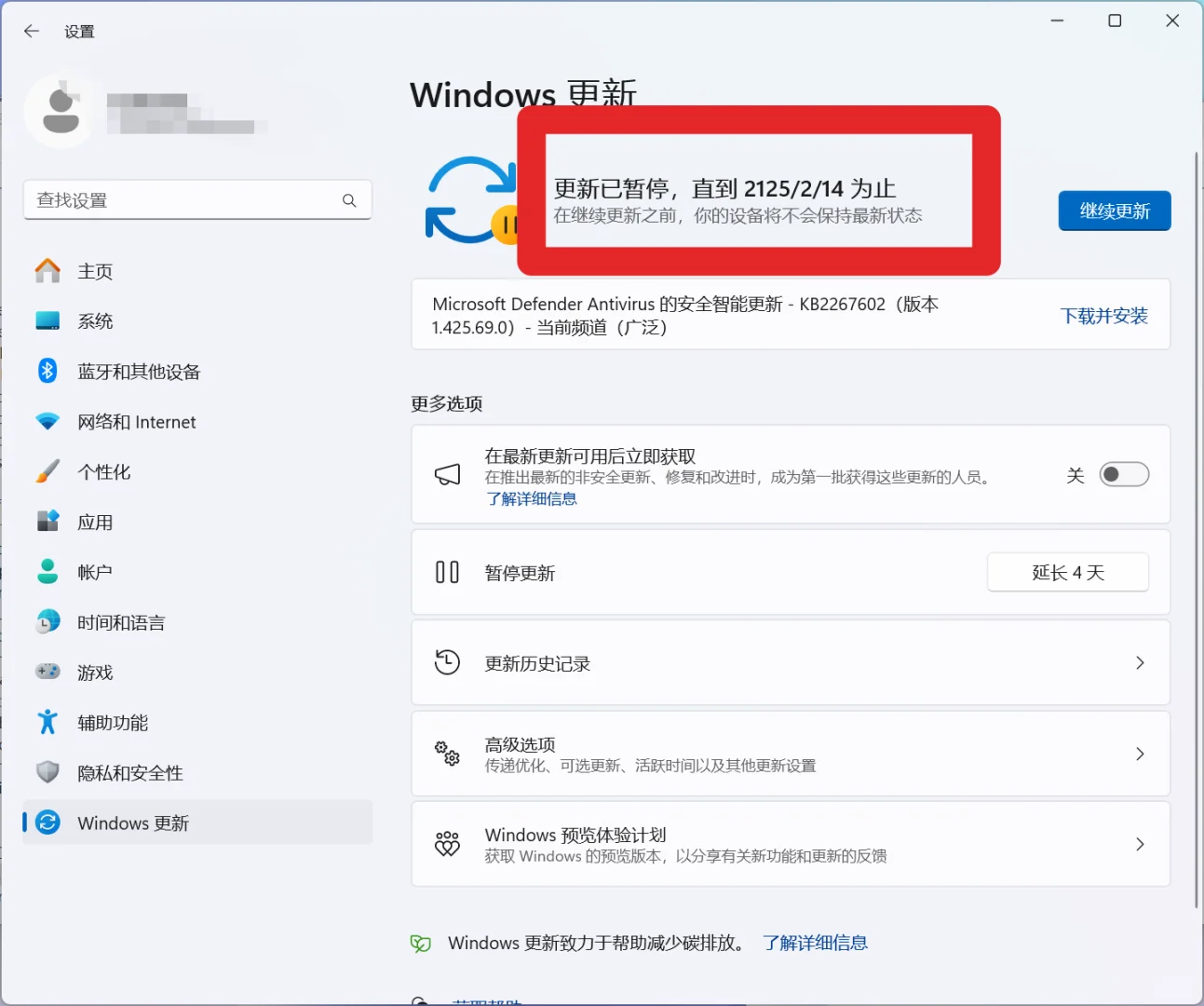Image resolution: width=1204 pixels, height=1006 pixels.
Task: Click 下载并安装 for the Defender update
Action: click(1104, 316)
